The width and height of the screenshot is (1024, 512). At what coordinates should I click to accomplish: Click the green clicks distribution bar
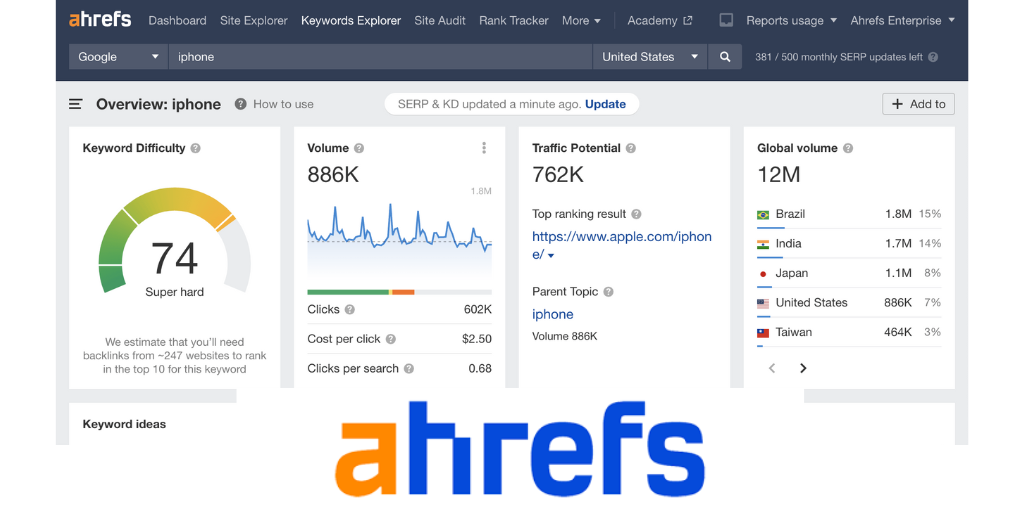(348, 292)
